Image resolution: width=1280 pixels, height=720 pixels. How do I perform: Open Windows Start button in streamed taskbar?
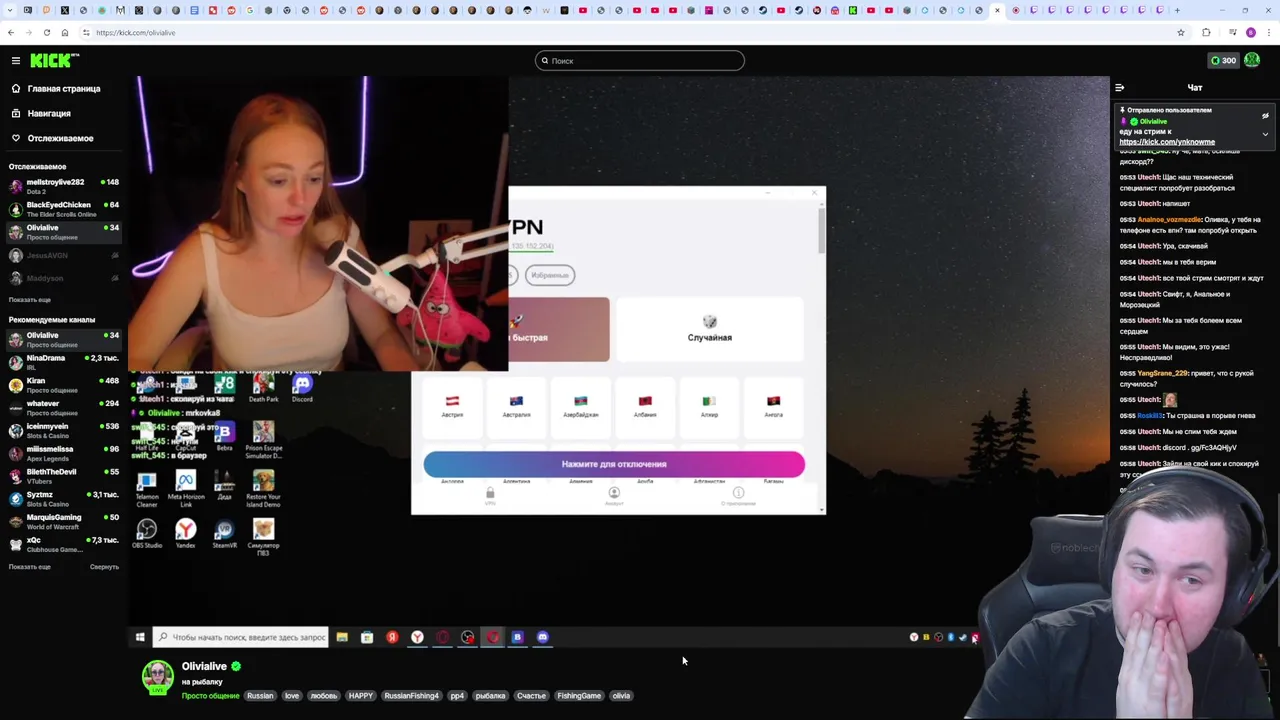coord(140,637)
